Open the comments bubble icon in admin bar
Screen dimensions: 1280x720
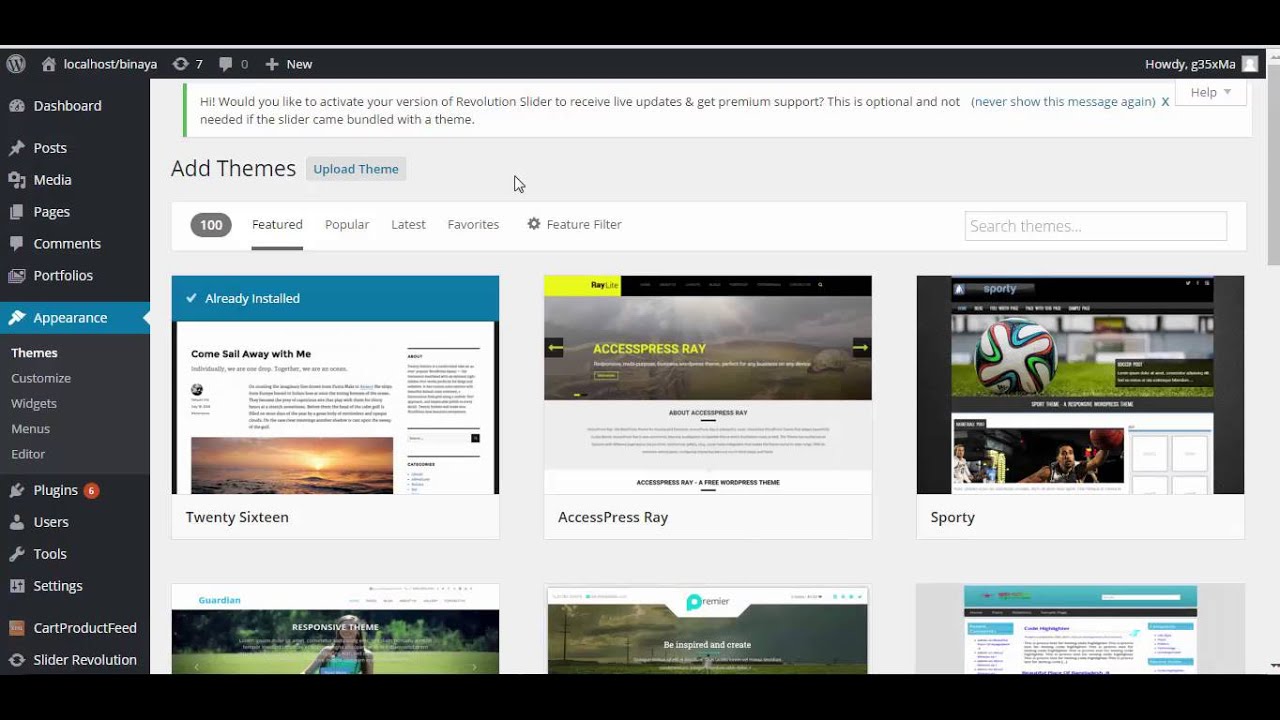tap(226, 64)
